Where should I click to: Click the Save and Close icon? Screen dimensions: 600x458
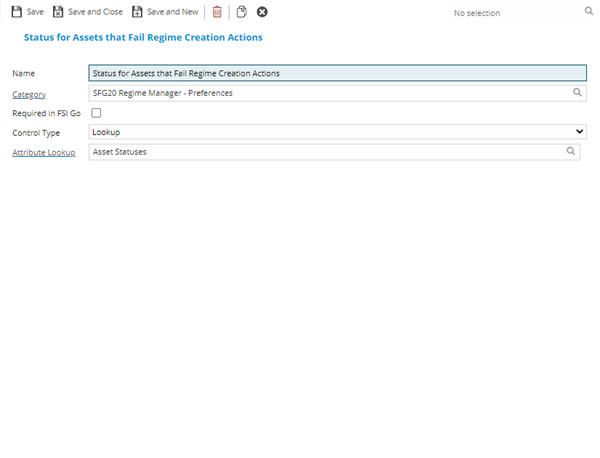click(x=58, y=12)
